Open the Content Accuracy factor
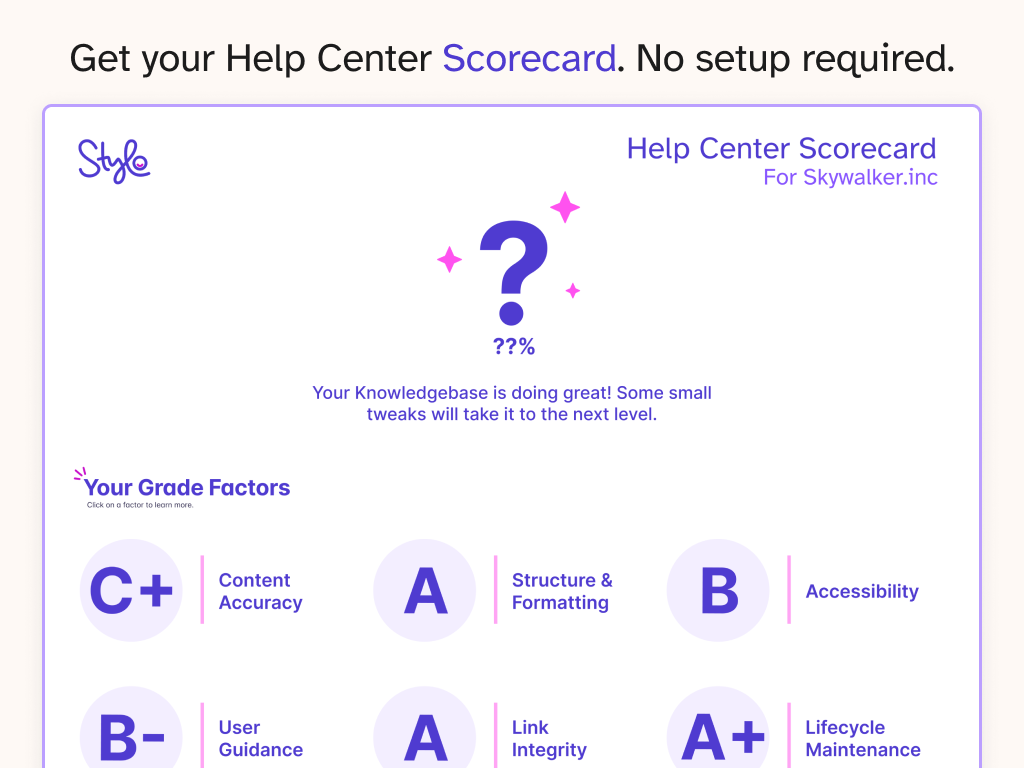The height and width of the screenshot is (768, 1024). 260,591
